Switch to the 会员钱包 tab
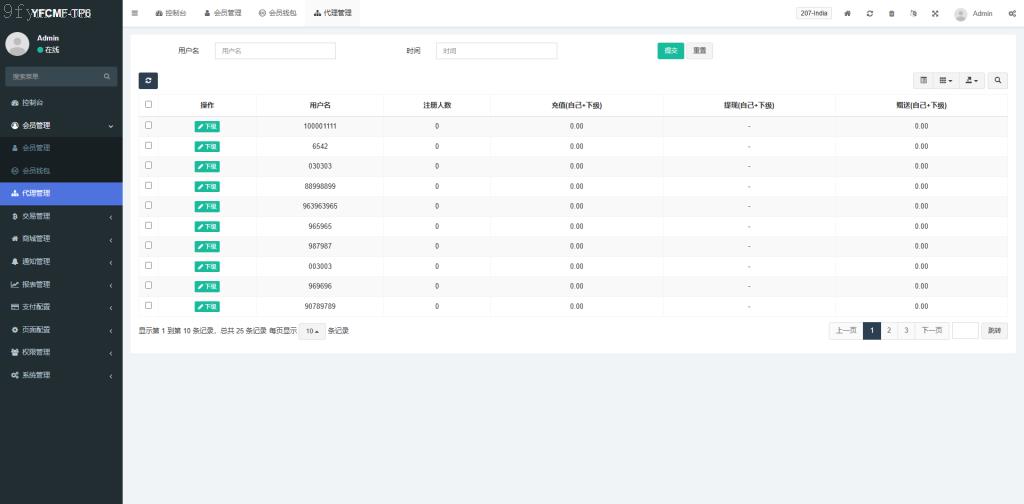 point(277,13)
